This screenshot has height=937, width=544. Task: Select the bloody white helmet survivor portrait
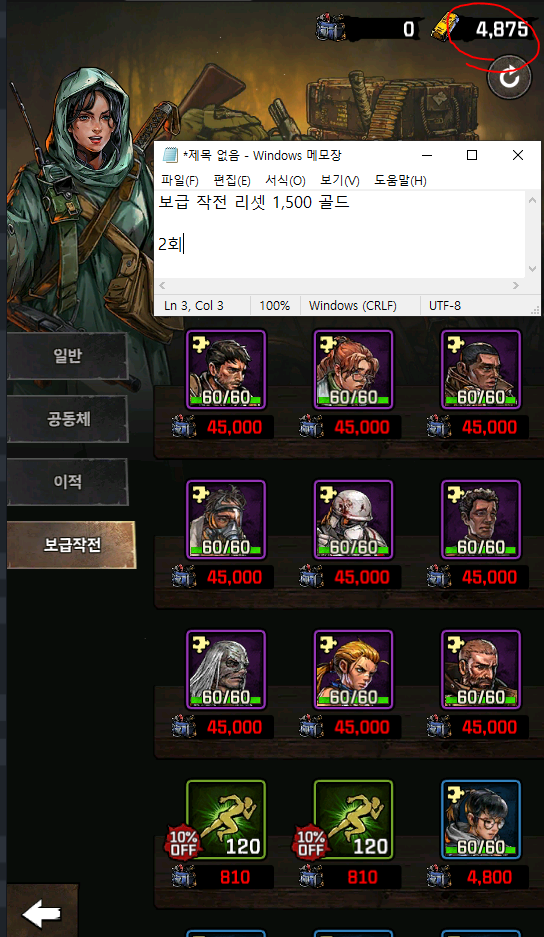pyautogui.click(x=353, y=520)
